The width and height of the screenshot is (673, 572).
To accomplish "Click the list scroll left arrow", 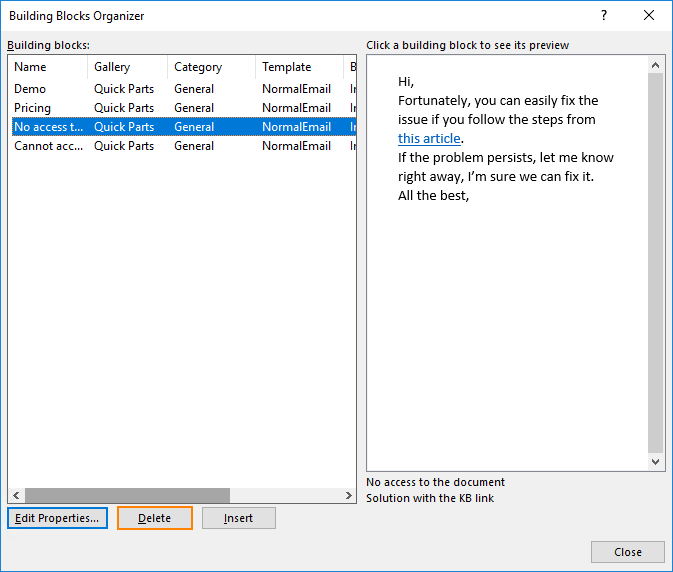I will (16, 496).
